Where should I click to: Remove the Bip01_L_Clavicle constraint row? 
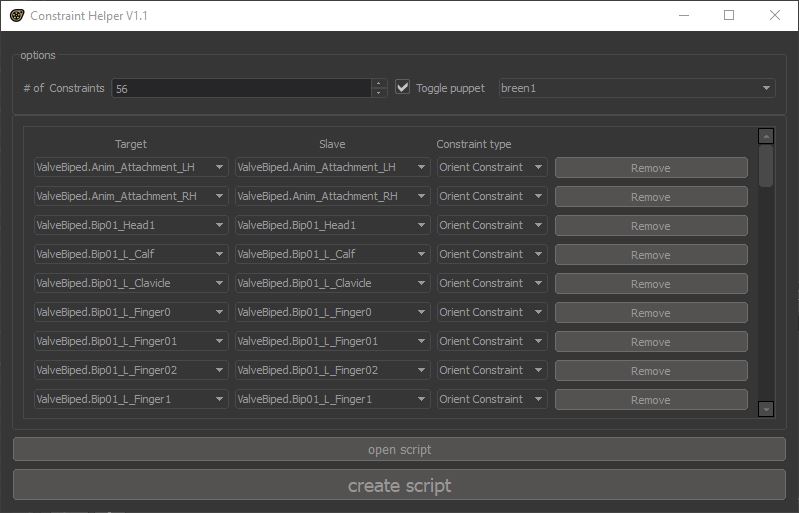tap(651, 284)
